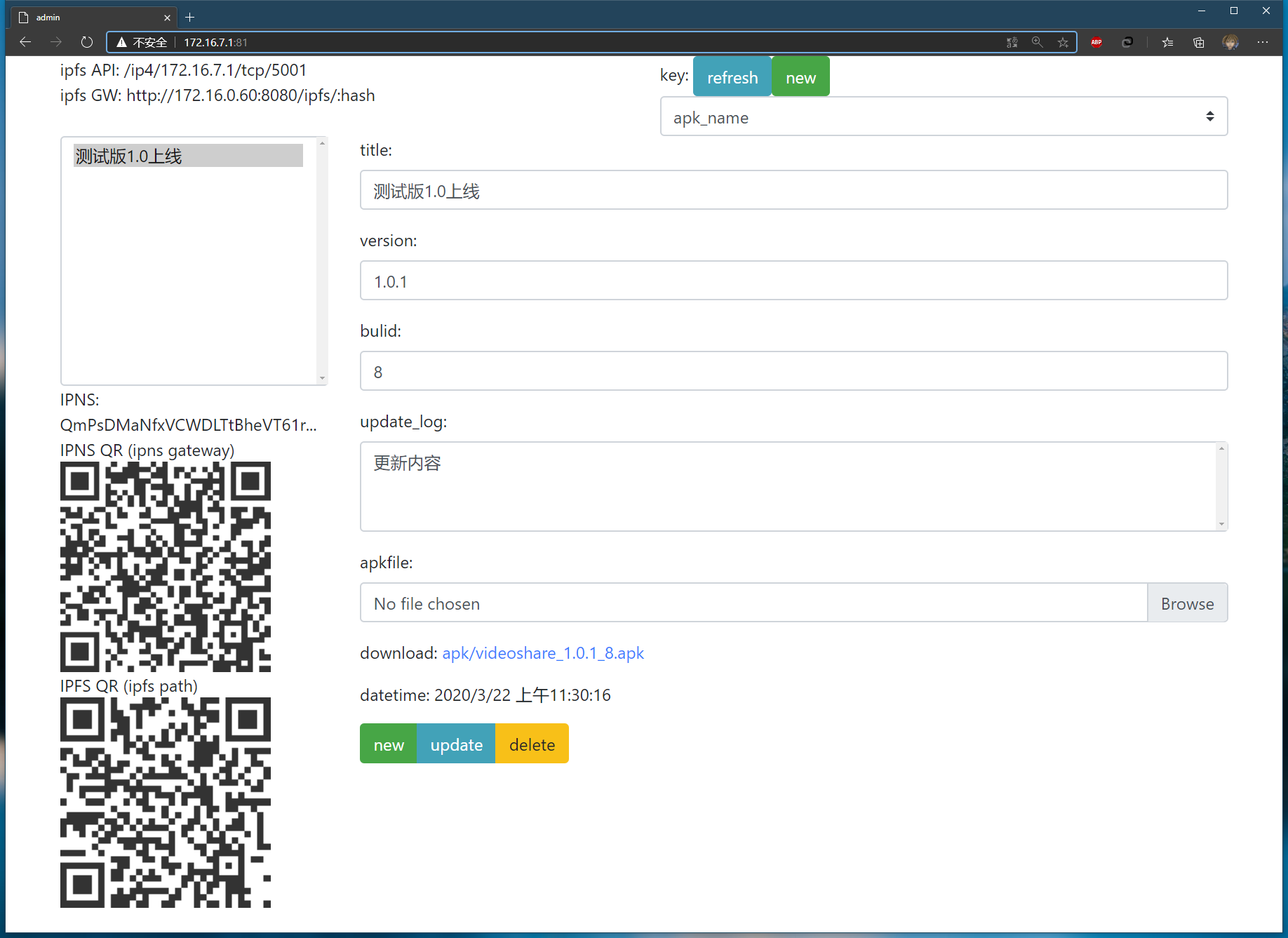The image size is (1288, 938).
Task: Minimize the browser window
Action: [1202, 11]
